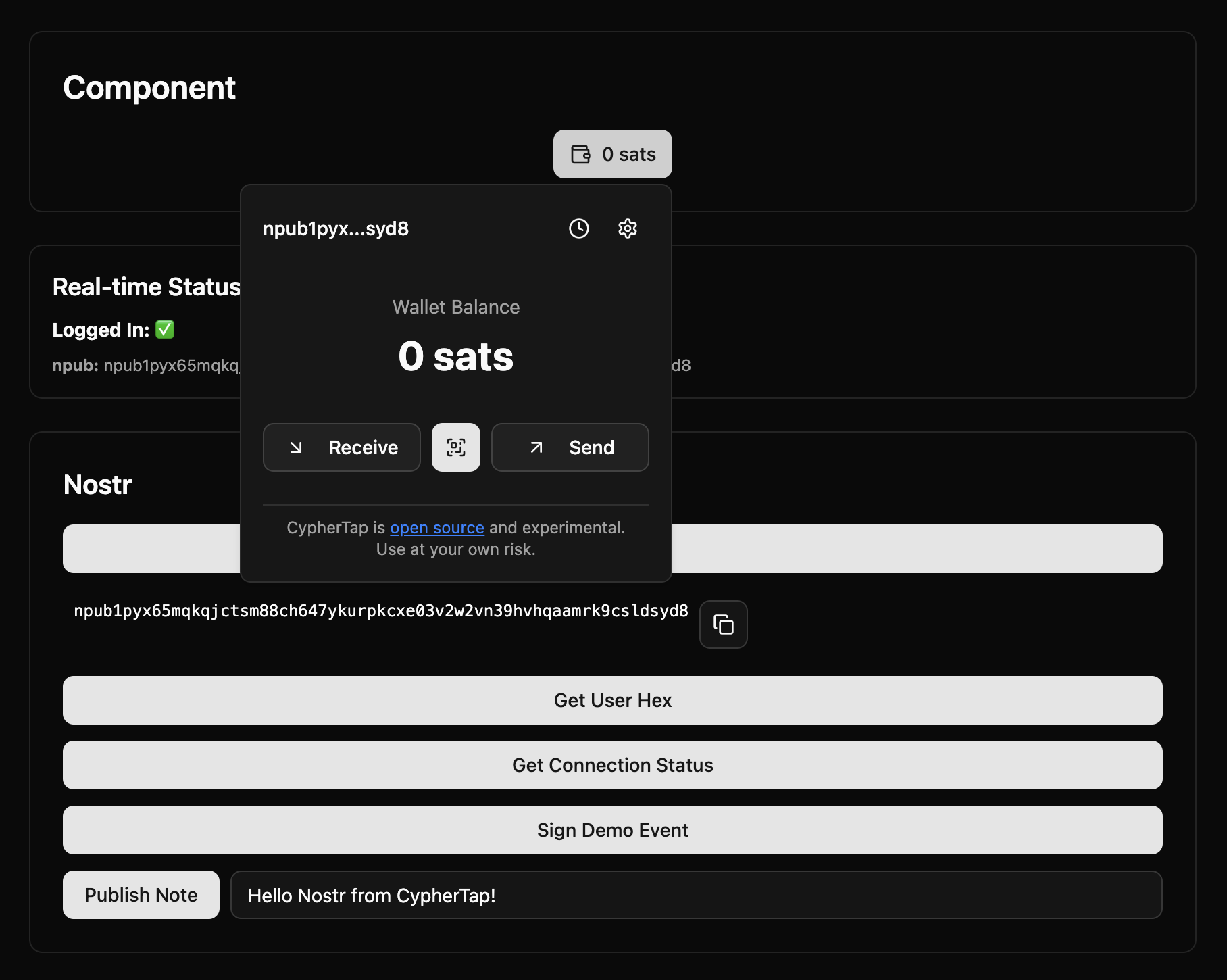Select the full npub key string in Nostr section

point(380,611)
